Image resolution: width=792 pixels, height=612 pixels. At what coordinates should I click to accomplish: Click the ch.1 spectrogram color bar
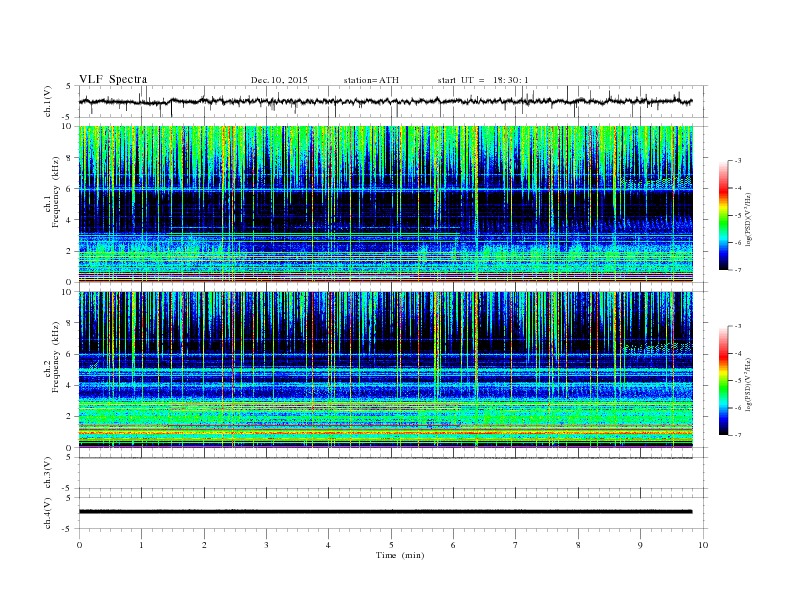click(x=723, y=215)
